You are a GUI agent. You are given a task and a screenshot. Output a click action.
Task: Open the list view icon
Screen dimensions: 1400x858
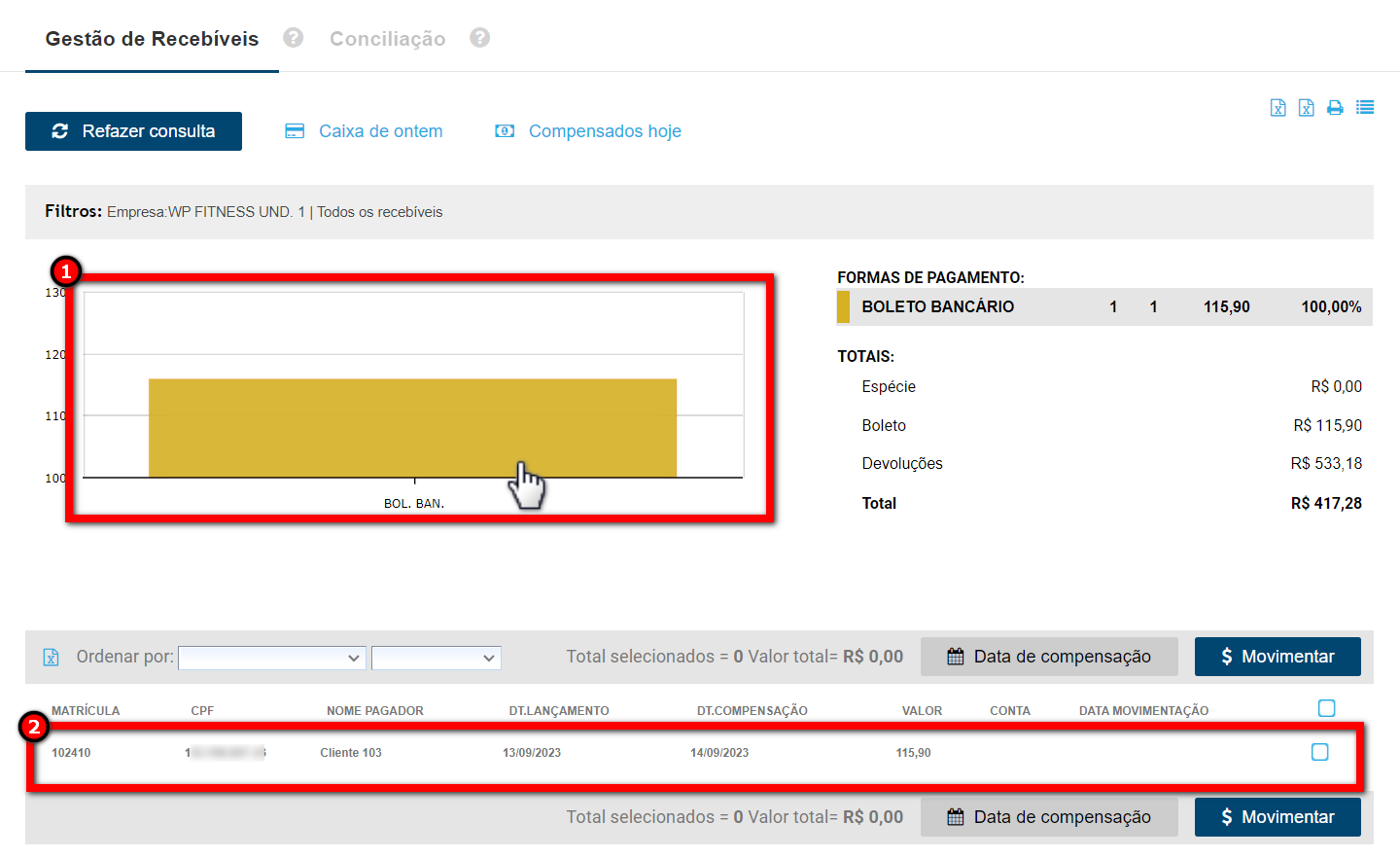coord(1365,108)
